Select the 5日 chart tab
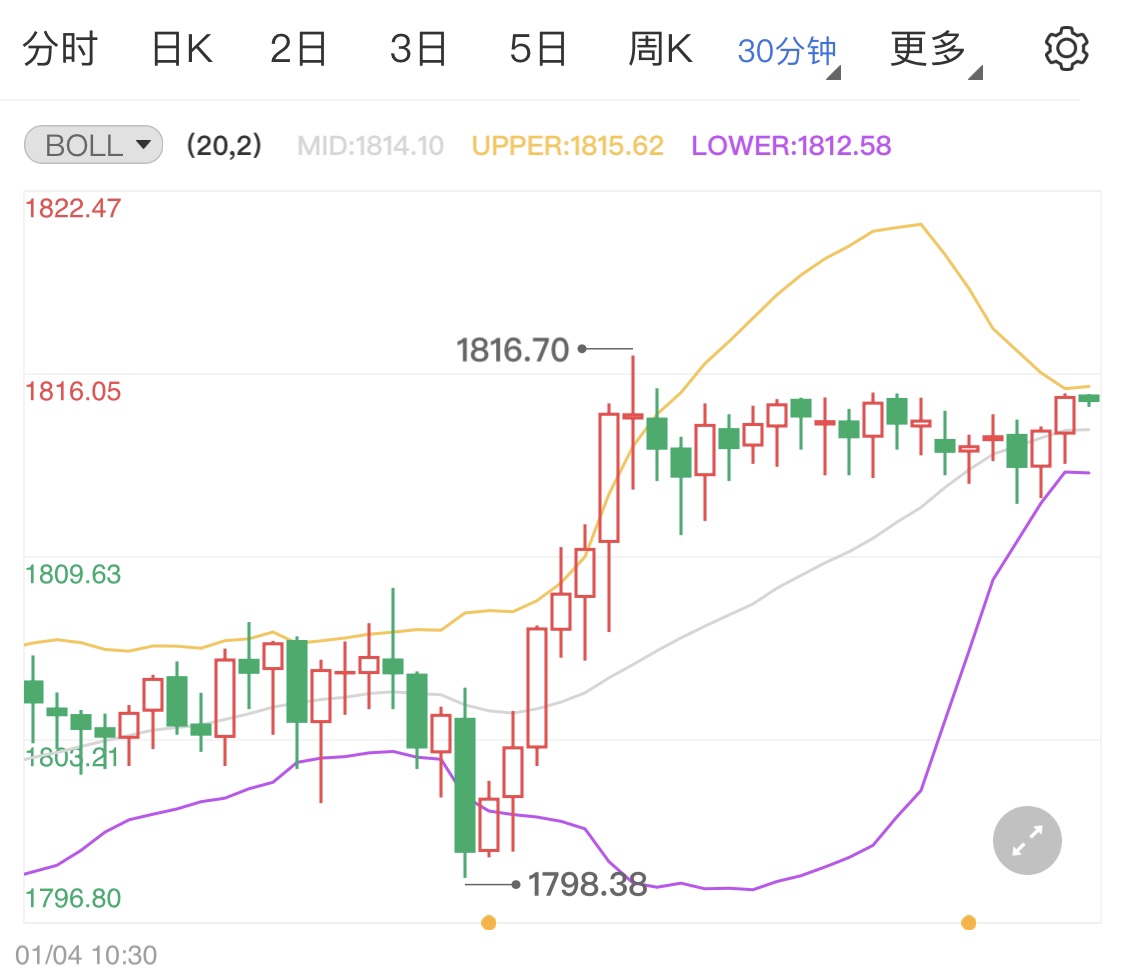Viewport: 1125px width, 980px height. coord(538,49)
